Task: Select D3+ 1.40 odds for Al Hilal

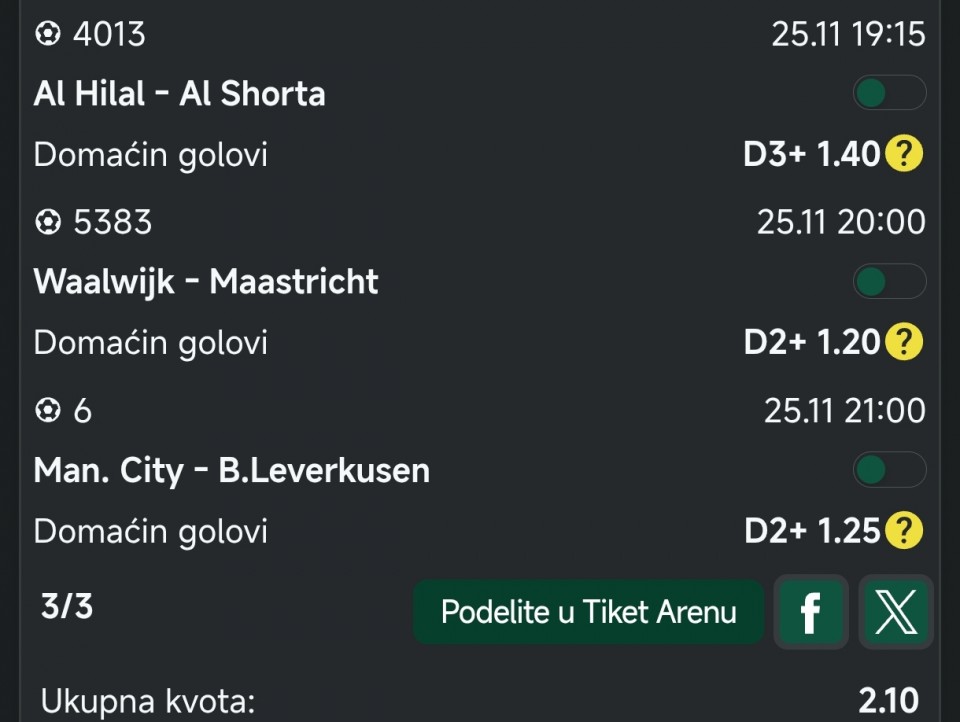Action: [x=811, y=154]
